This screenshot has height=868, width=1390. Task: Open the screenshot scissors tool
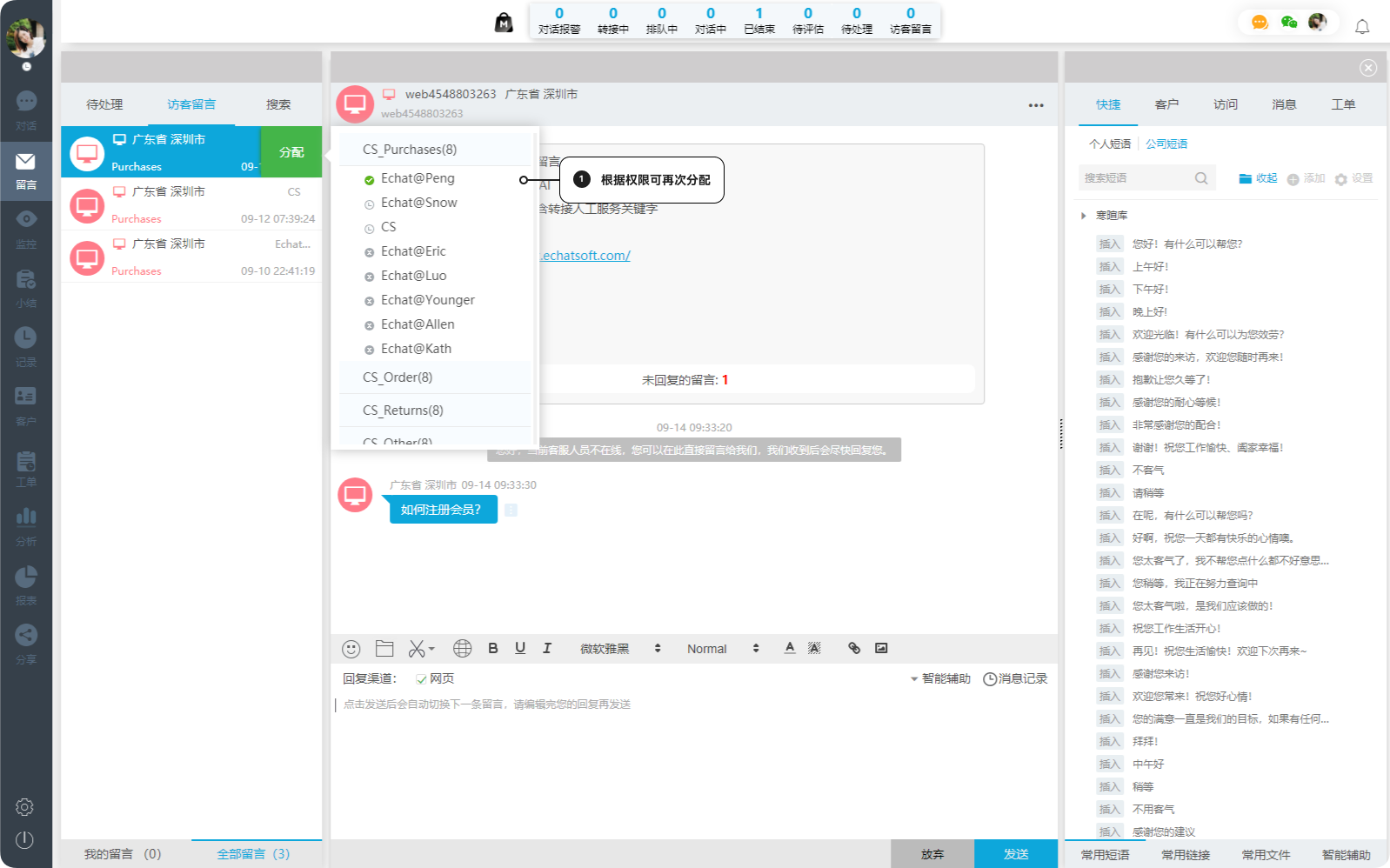pos(418,649)
